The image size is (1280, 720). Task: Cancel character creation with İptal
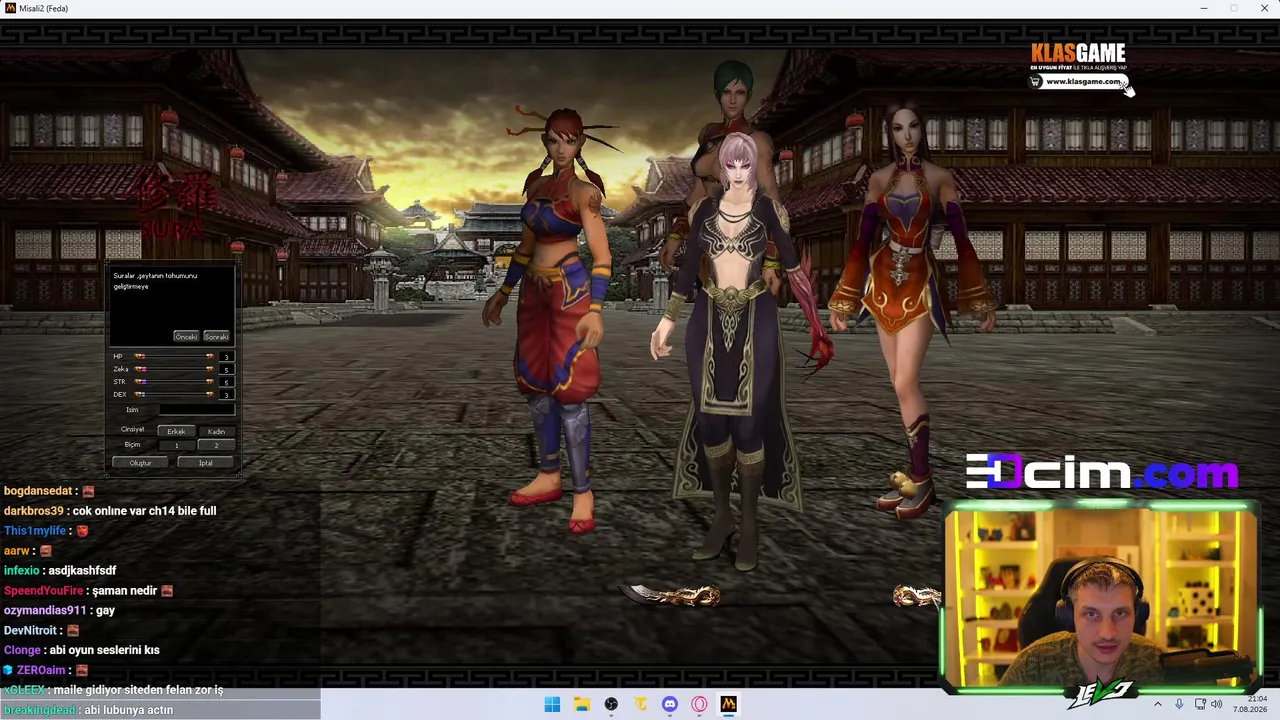(205, 463)
